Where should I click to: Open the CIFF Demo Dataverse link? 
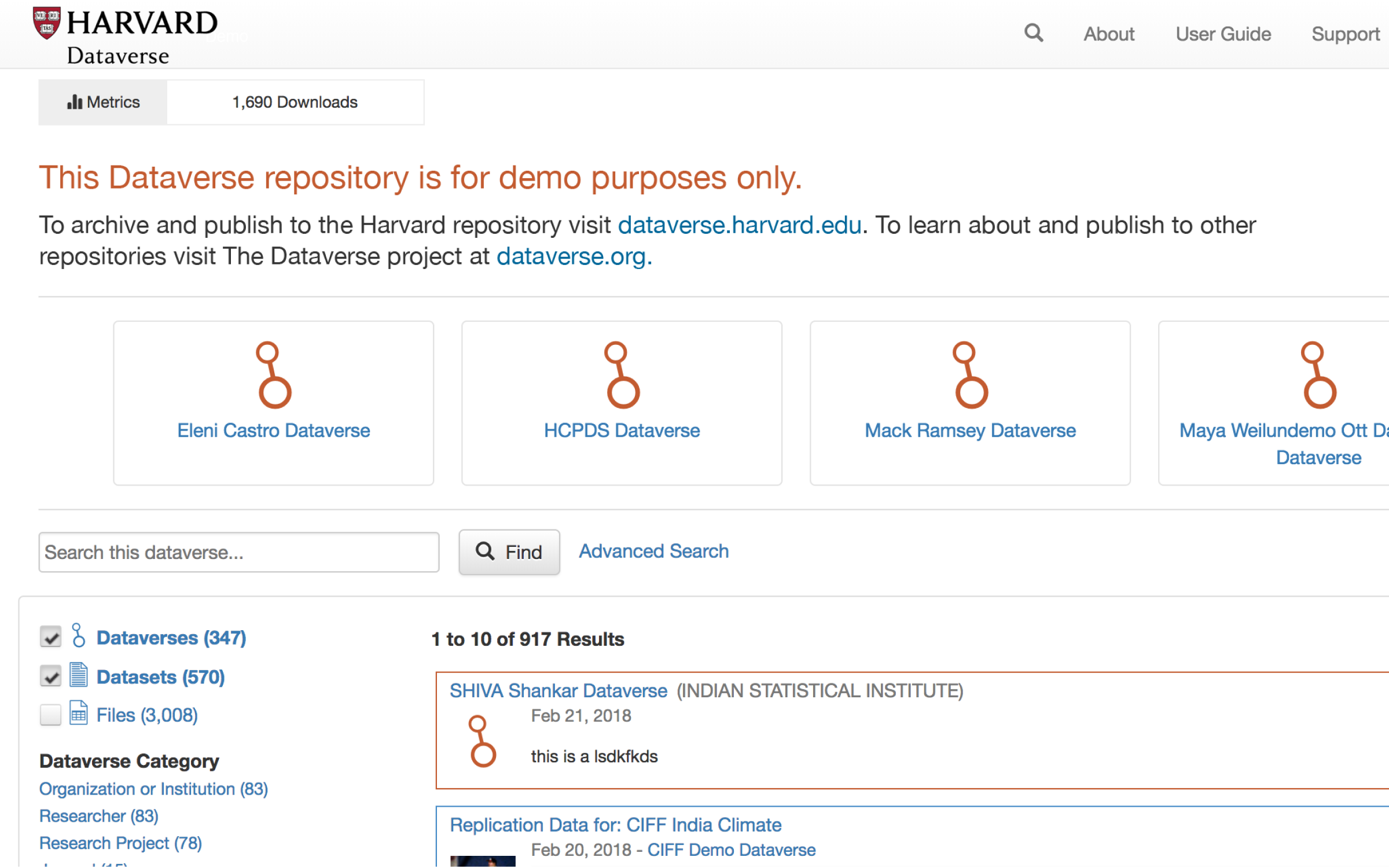(x=731, y=849)
